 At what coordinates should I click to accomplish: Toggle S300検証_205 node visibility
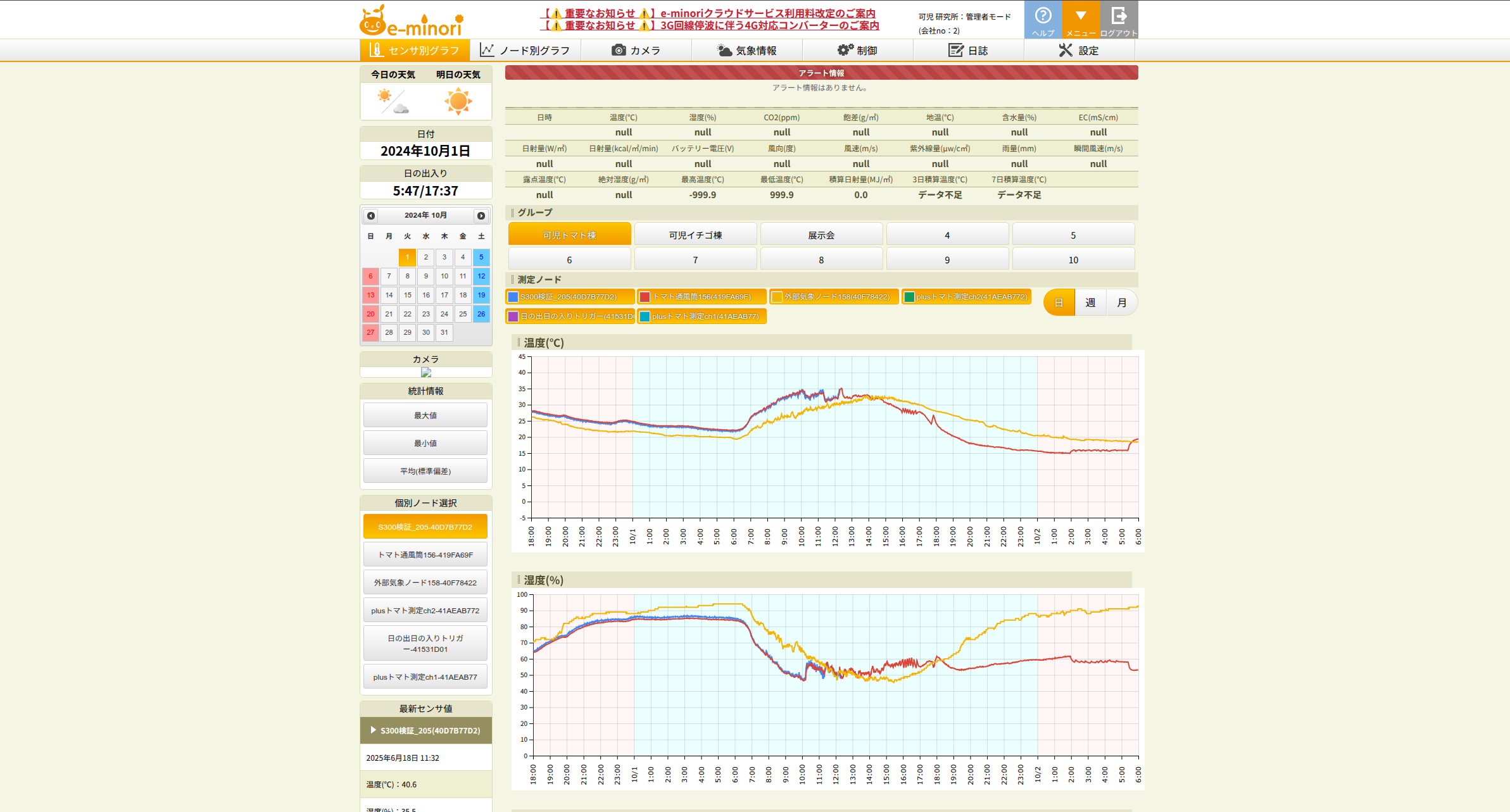[x=570, y=297]
